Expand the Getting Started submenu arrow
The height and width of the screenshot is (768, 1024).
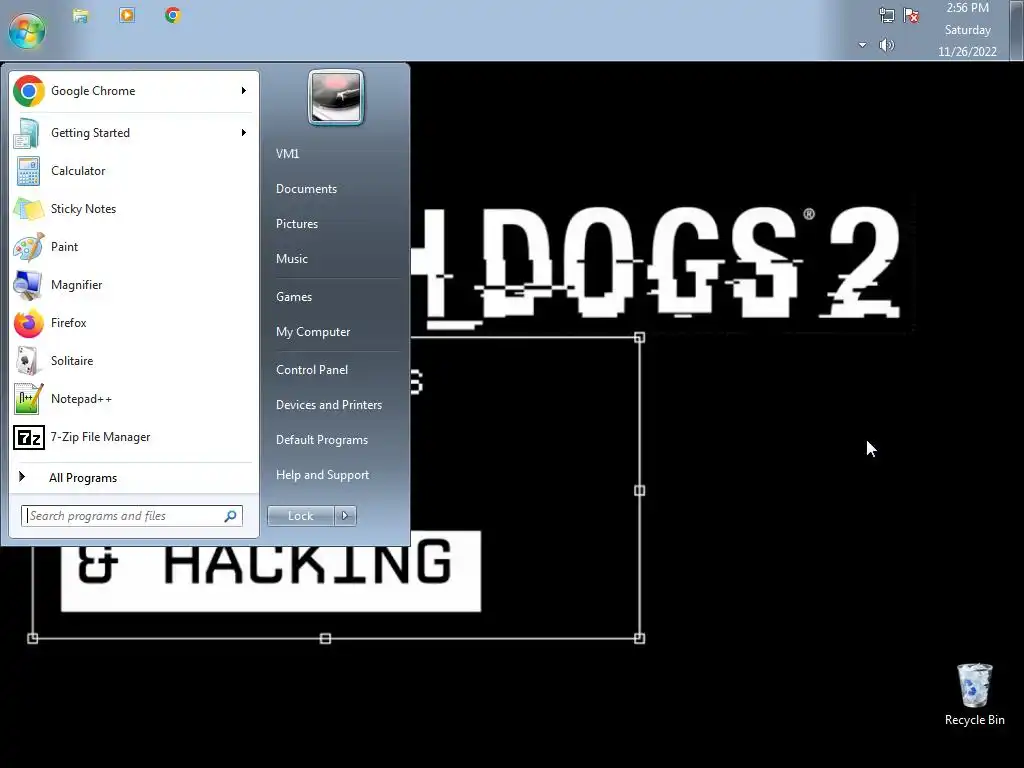pos(244,133)
